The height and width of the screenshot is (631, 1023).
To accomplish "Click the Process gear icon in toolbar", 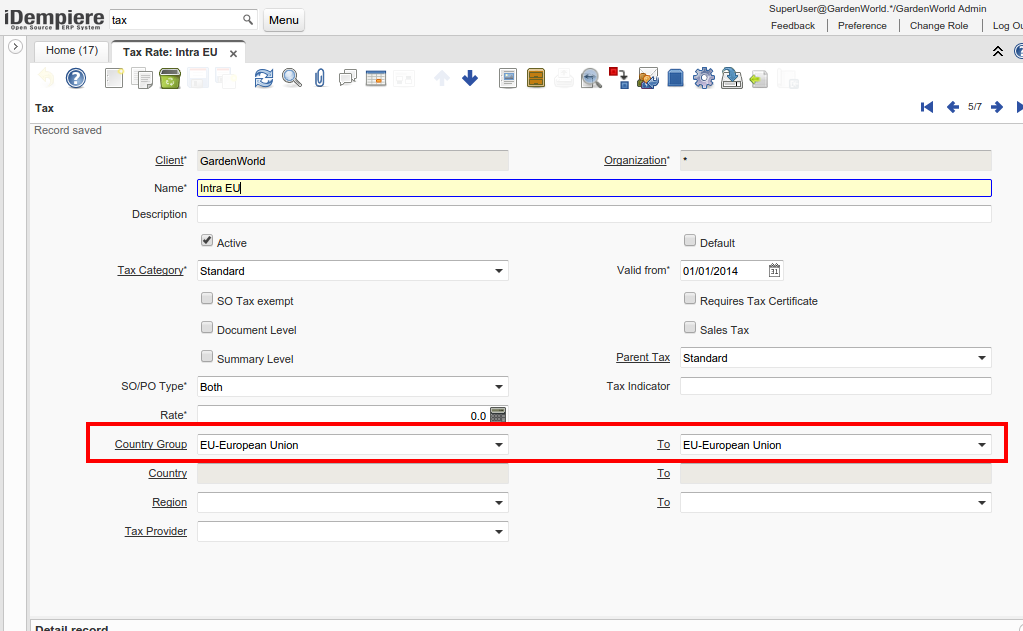I will click(703, 78).
